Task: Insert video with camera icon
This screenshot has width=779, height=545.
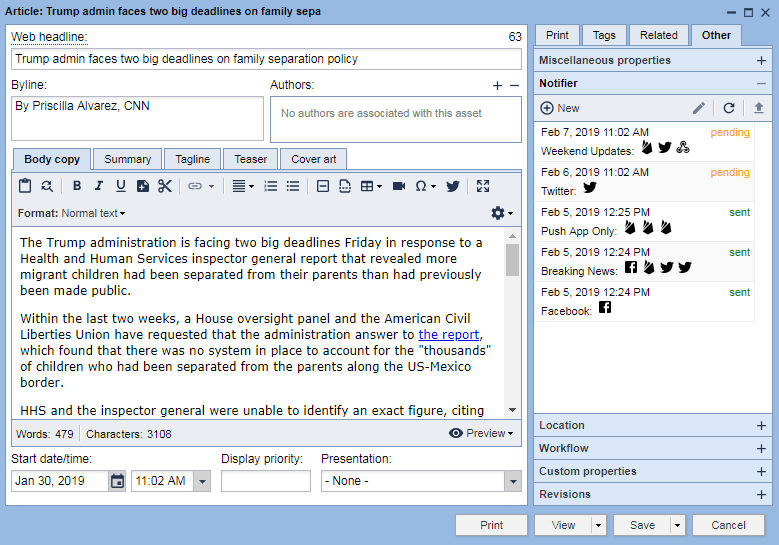Action: [x=399, y=186]
